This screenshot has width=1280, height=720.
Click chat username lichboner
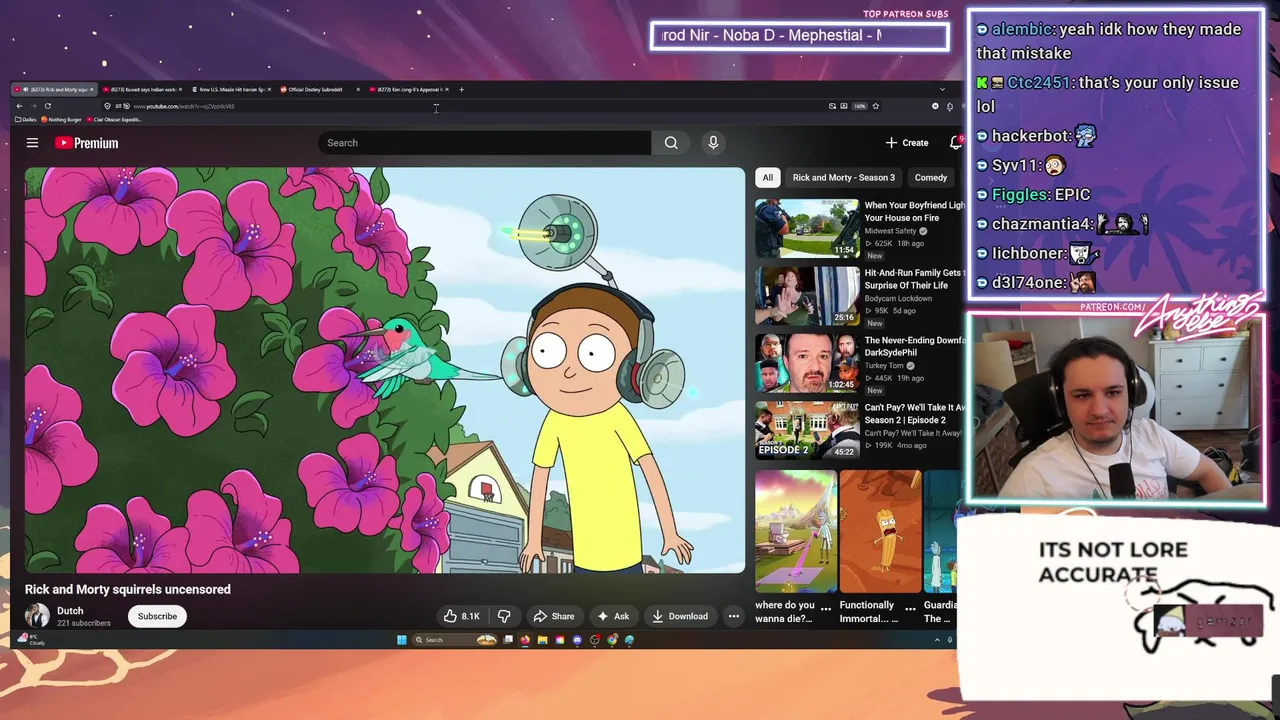point(1029,253)
